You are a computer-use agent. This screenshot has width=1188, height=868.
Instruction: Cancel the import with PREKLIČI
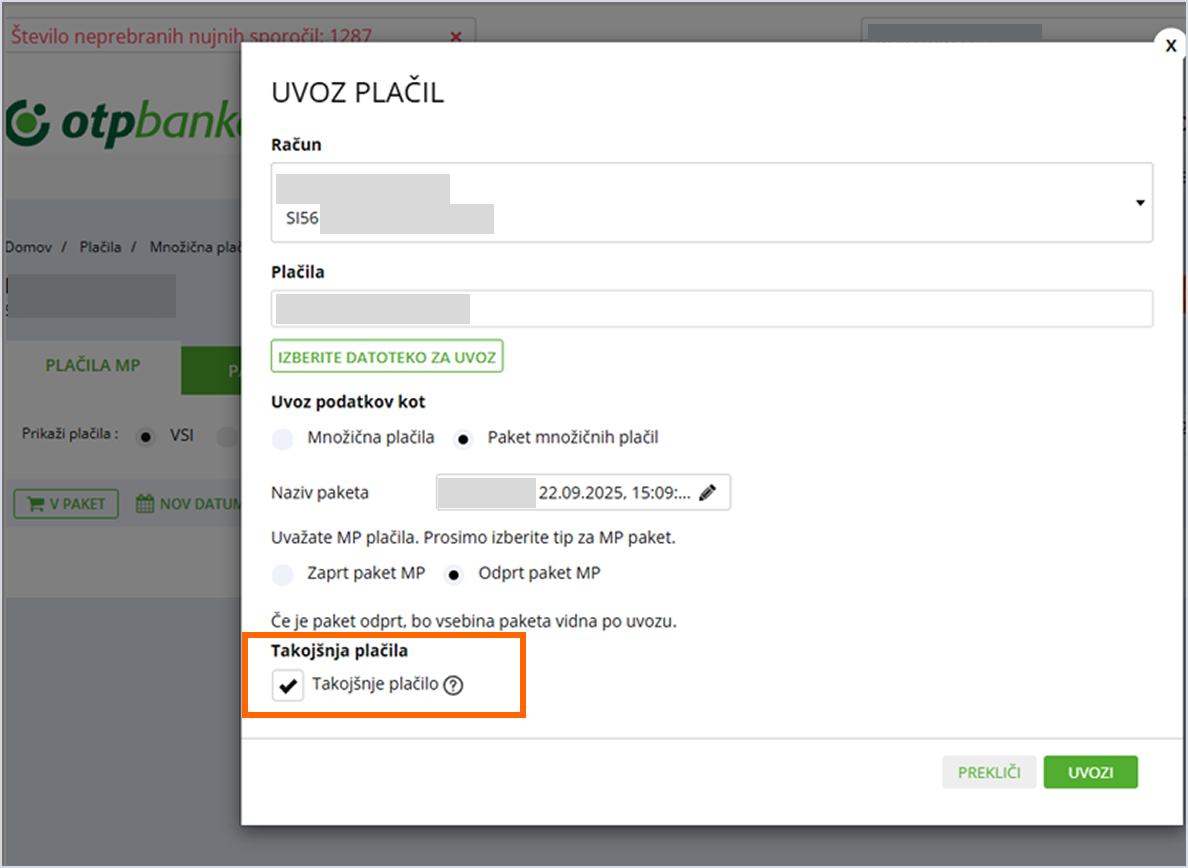(988, 772)
